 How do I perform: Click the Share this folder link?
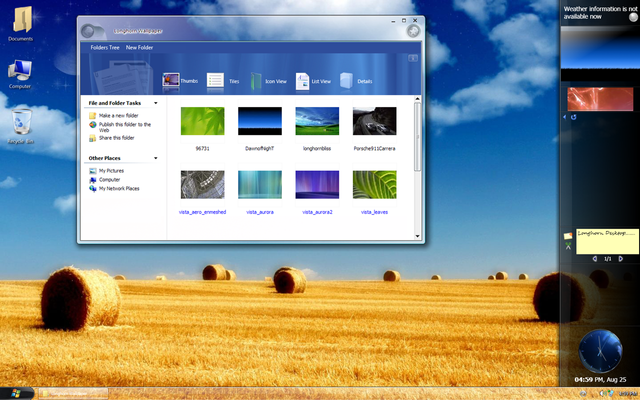pyautogui.click(x=116, y=138)
